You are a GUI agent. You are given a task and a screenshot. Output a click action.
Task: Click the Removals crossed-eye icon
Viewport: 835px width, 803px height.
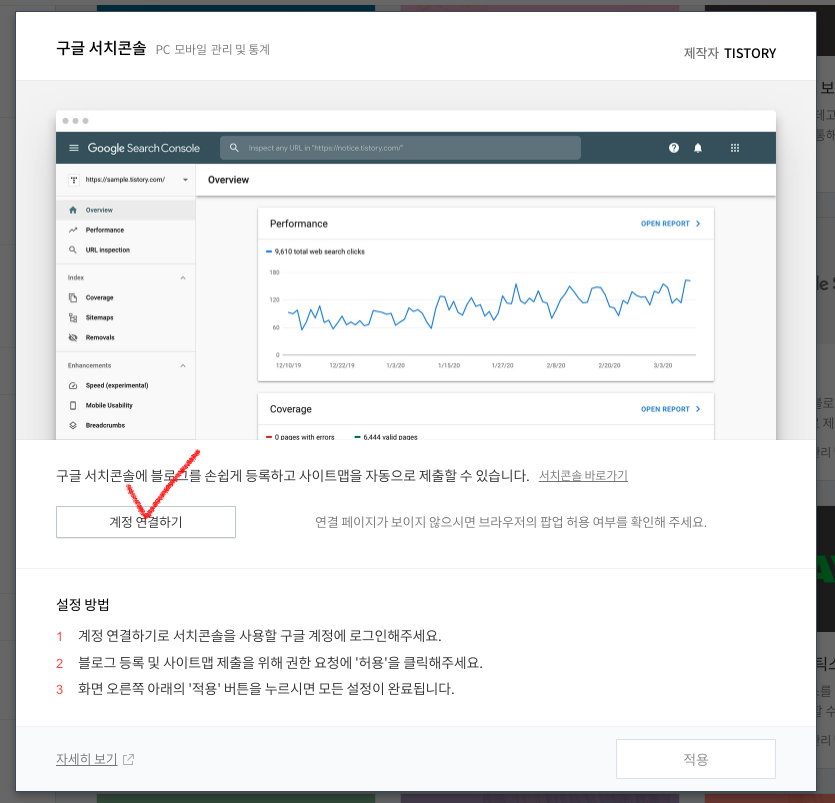[x=73, y=338]
